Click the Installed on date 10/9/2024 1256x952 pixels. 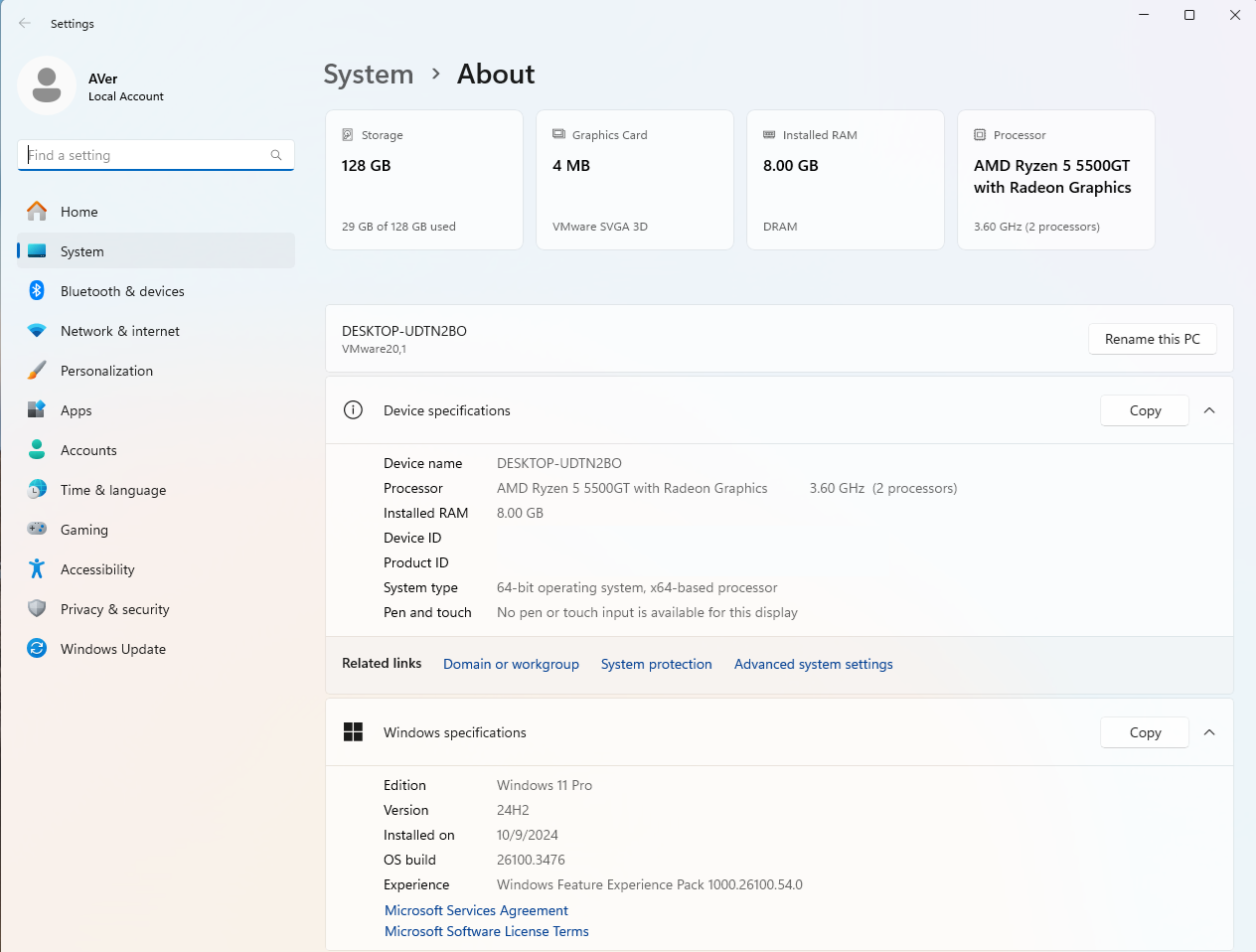point(528,835)
